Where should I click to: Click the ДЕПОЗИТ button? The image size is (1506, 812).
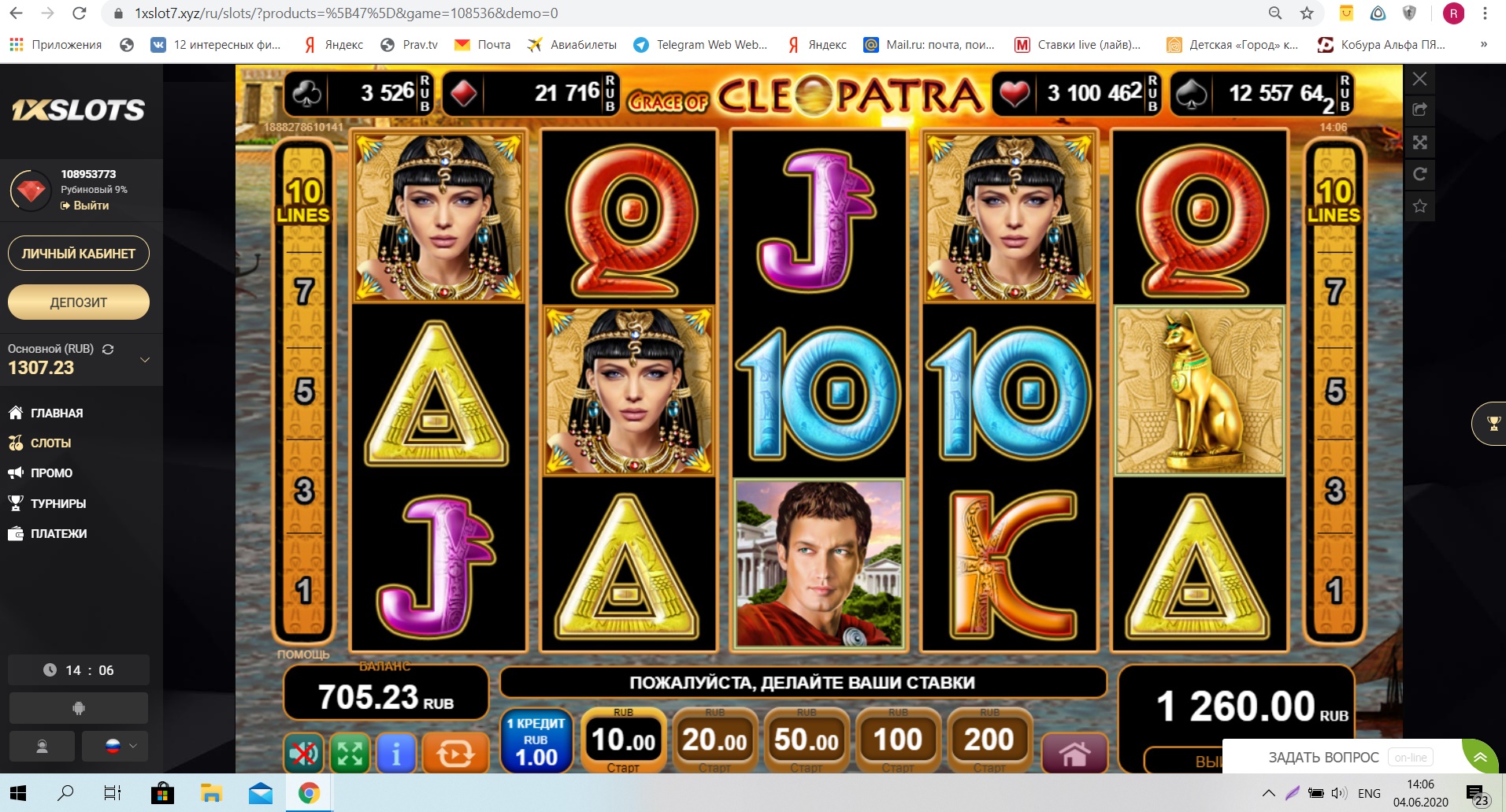(79, 302)
